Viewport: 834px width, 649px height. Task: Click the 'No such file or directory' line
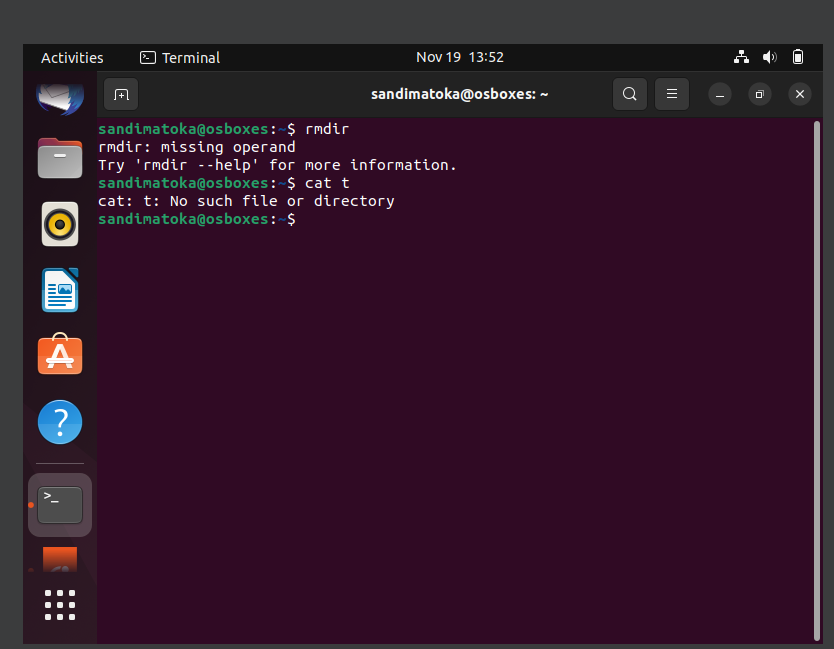tap(246, 201)
